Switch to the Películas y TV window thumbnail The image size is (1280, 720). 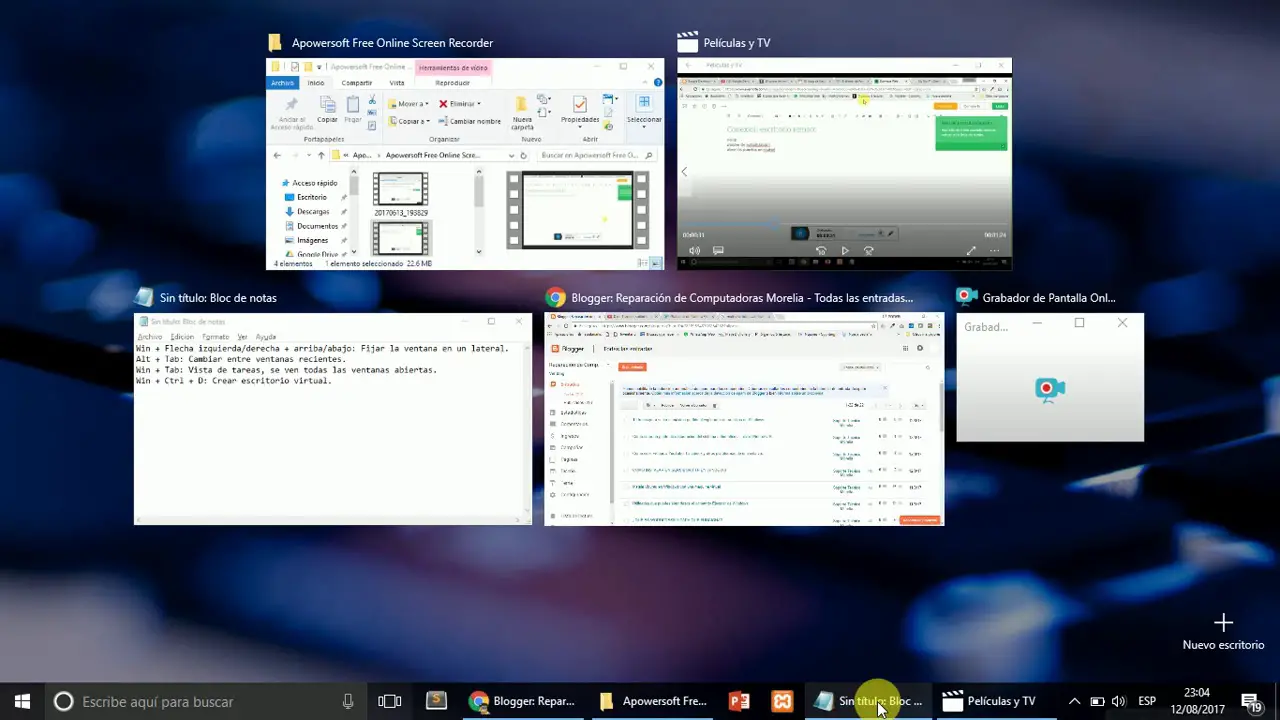(844, 164)
